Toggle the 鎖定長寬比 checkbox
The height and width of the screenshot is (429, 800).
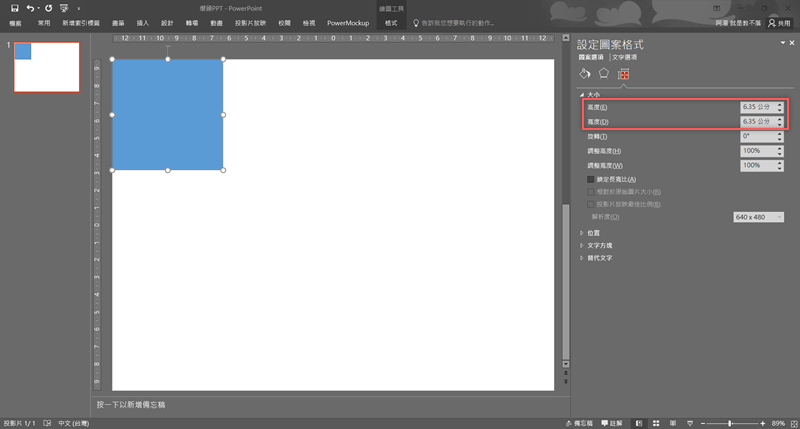(591, 178)
